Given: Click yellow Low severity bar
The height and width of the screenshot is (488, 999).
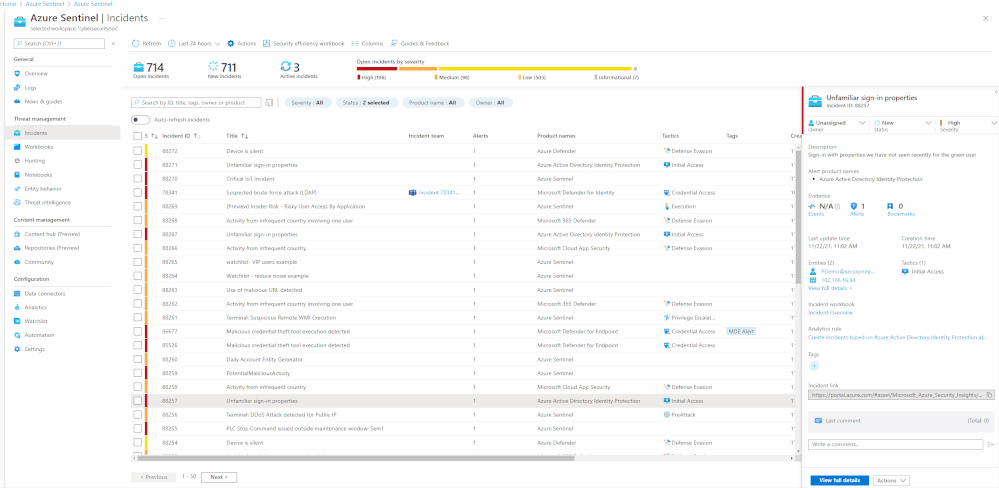Looking at the screenshot, I should click(535, 69).
